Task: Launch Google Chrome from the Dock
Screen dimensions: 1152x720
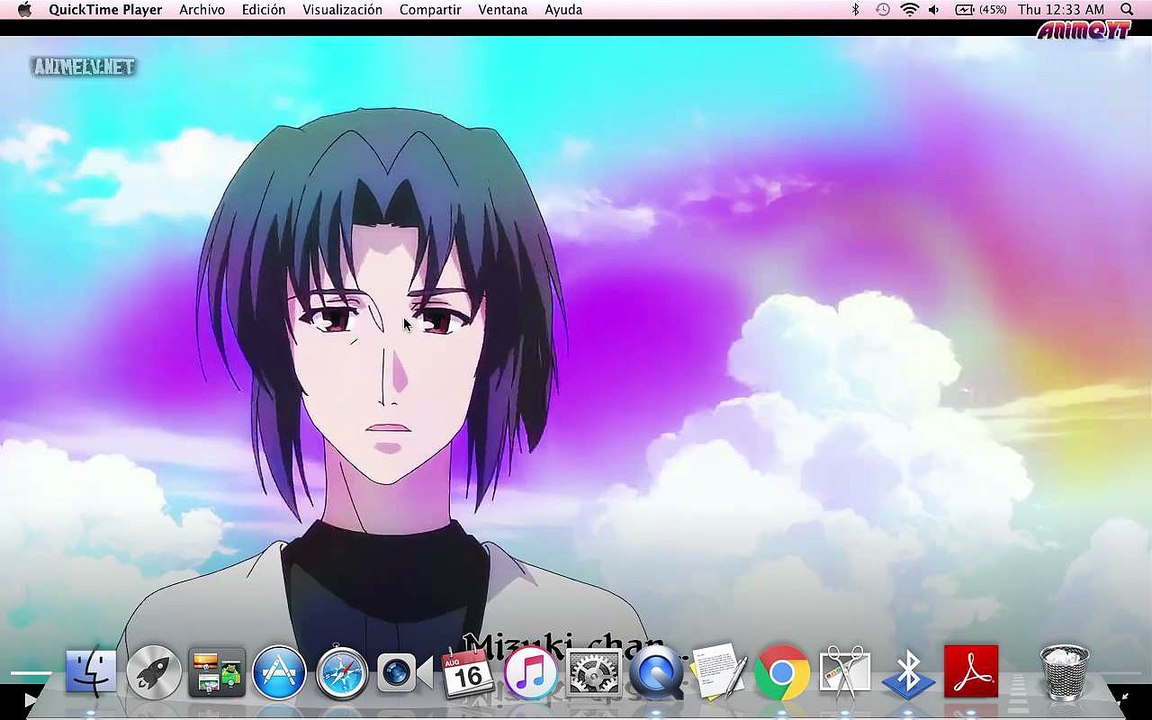Action: pos(782,672)
